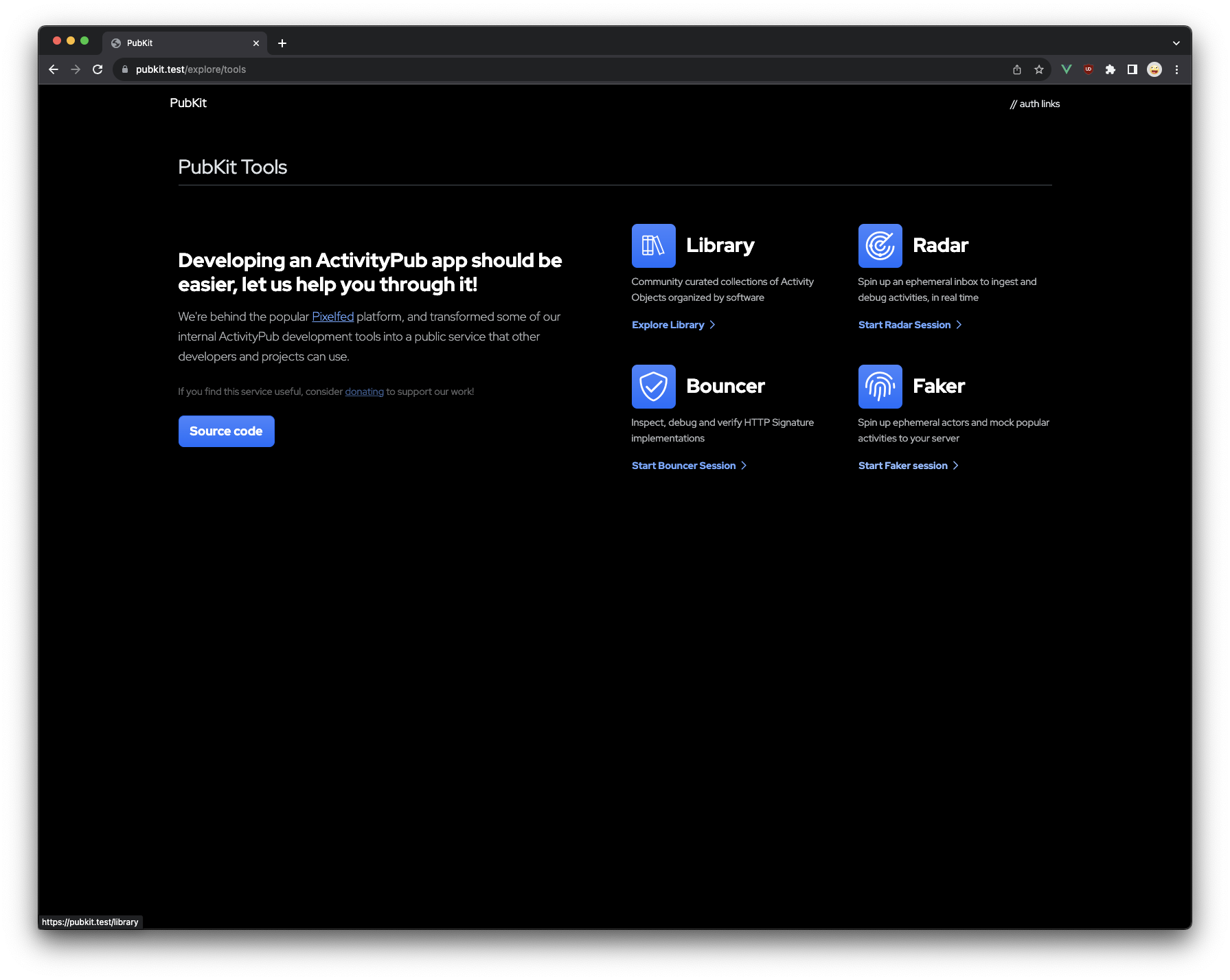The height and width of the screenshot is (980, 1230).
Task: Click the browser forward arrow
Action: pyautogui.click(x=76, y=69)
